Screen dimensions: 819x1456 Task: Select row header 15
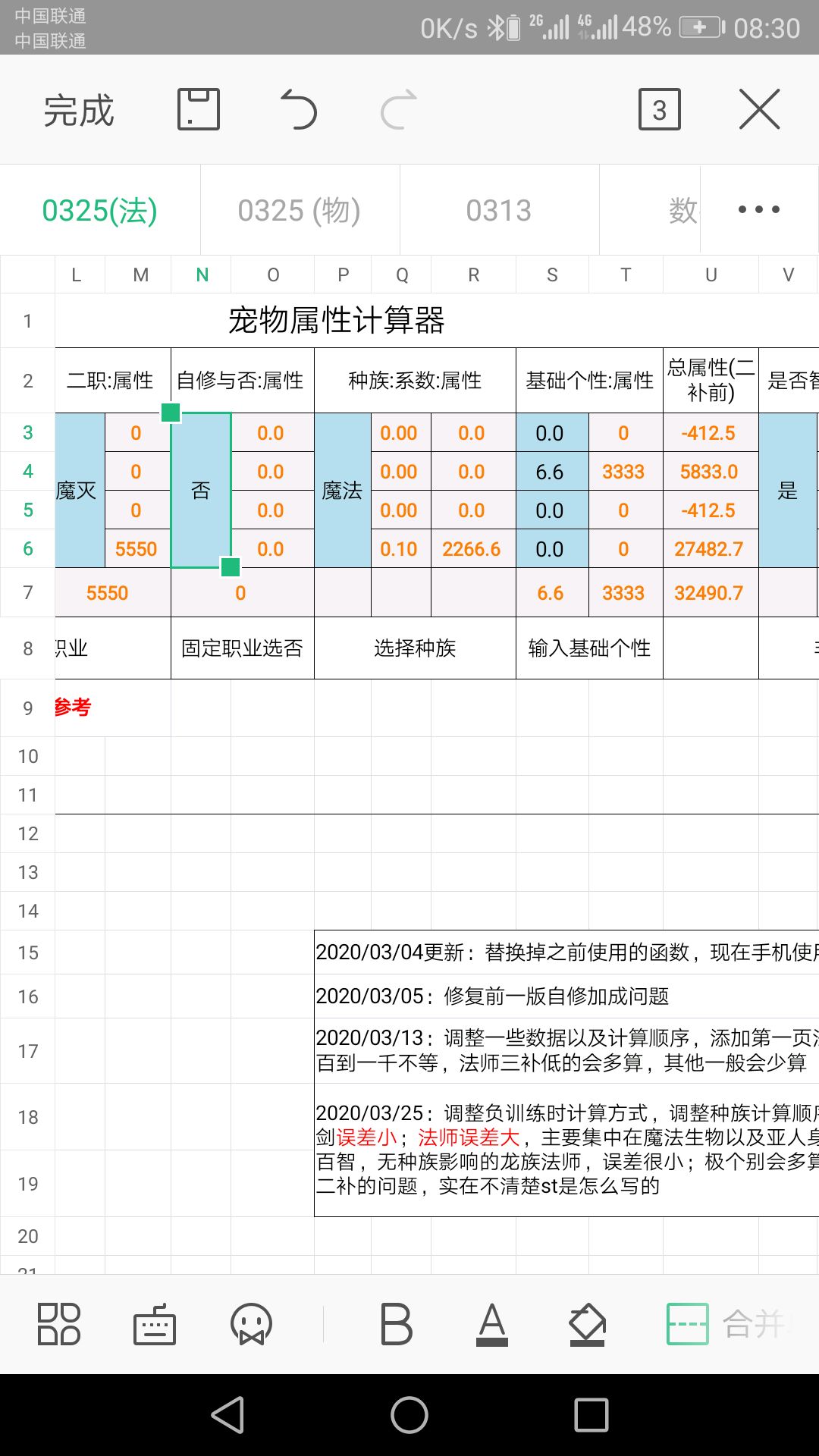27,952
